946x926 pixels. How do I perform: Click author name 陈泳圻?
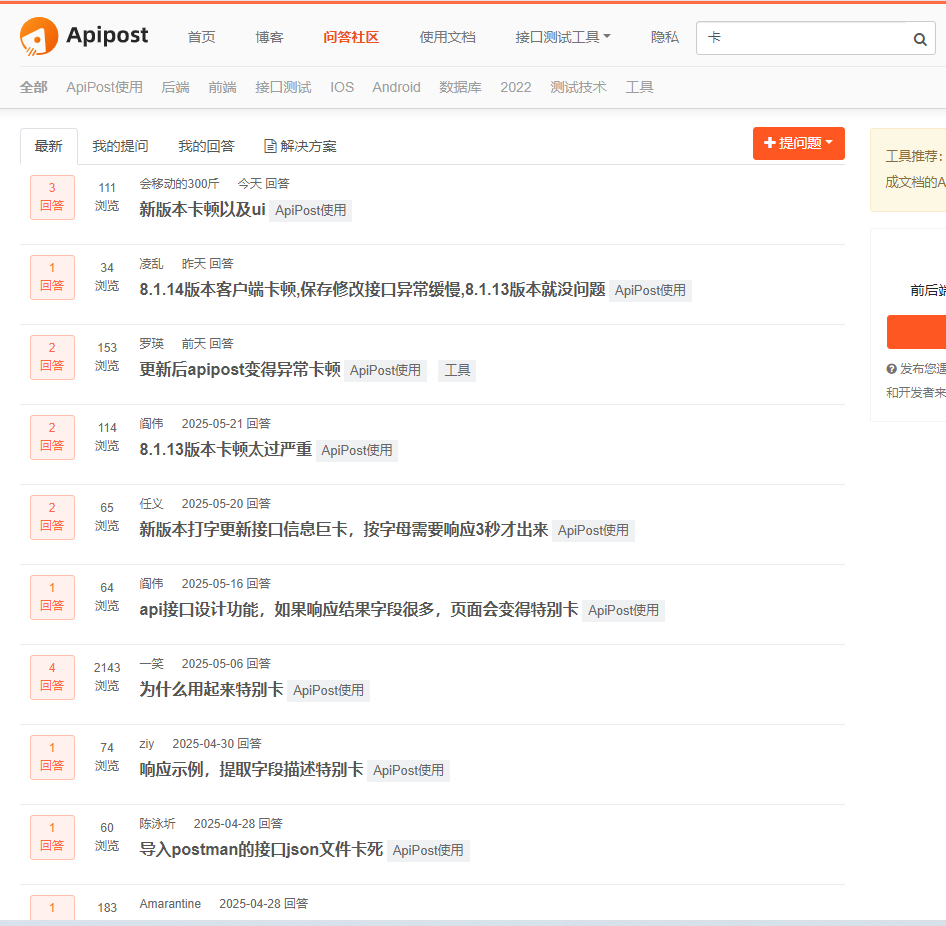tap(157, 823)
